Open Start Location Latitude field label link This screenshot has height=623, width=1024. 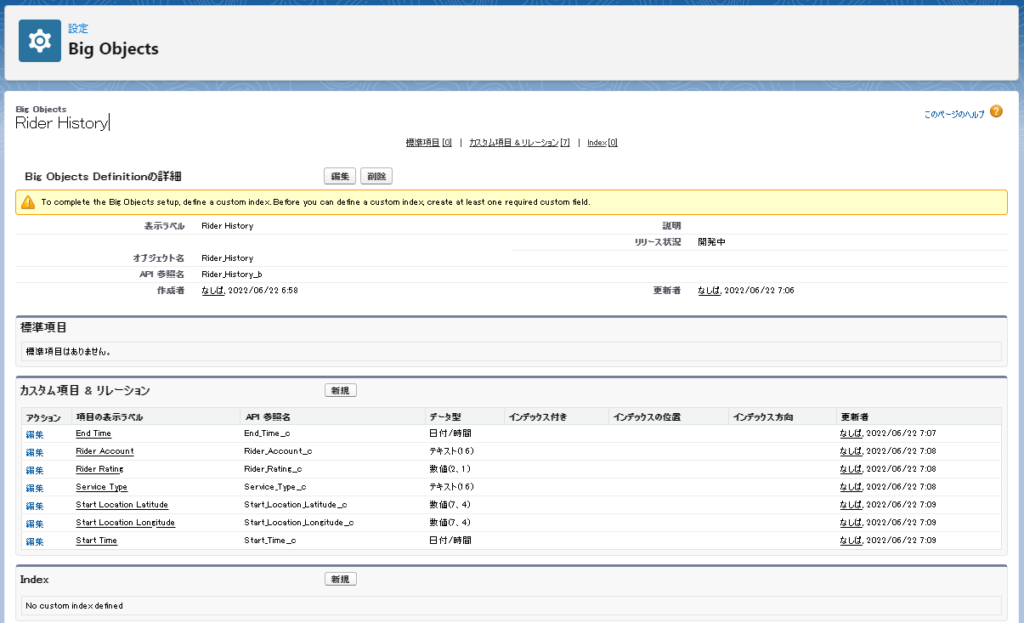[122, 505]
